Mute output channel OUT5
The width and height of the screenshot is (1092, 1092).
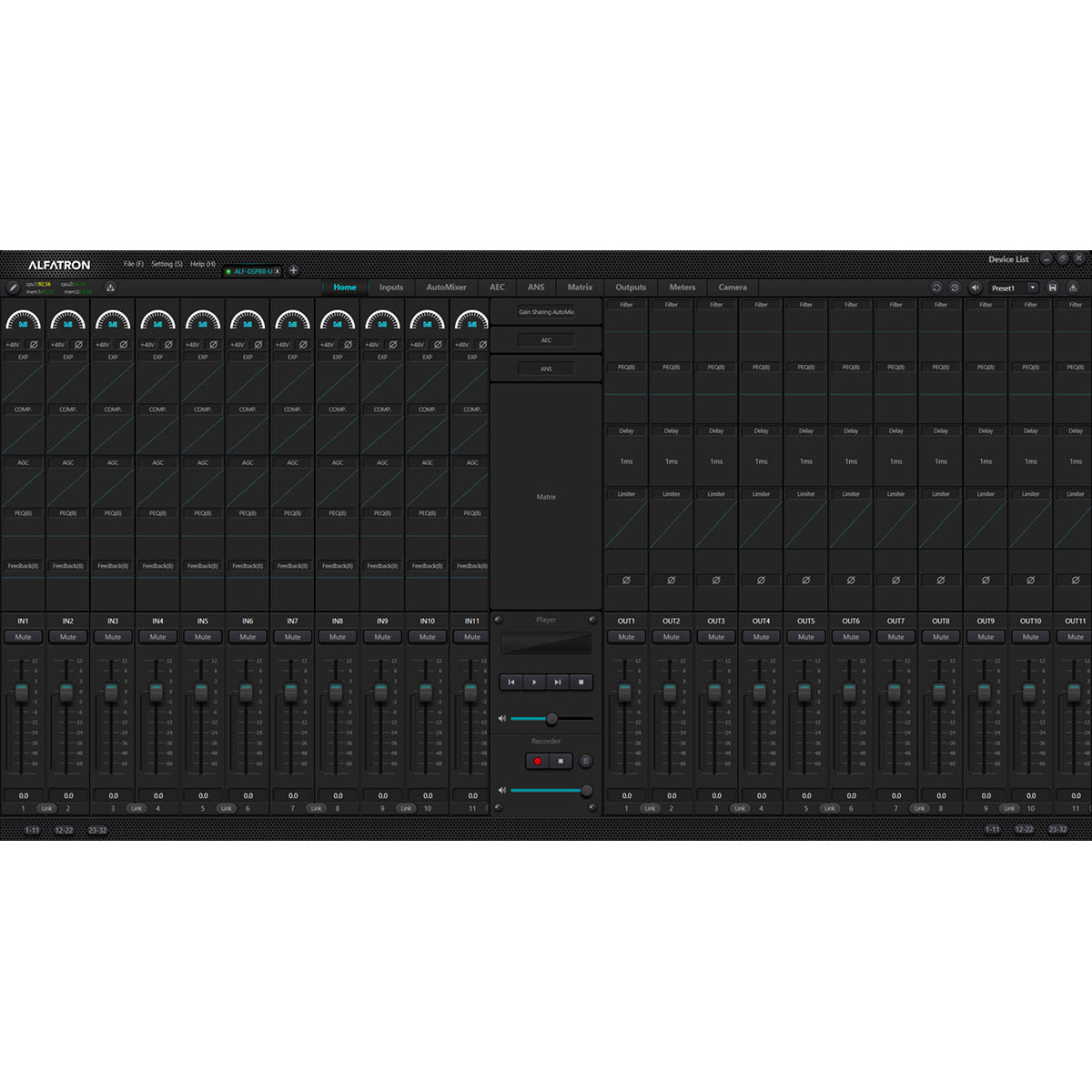tap(804, 636)
